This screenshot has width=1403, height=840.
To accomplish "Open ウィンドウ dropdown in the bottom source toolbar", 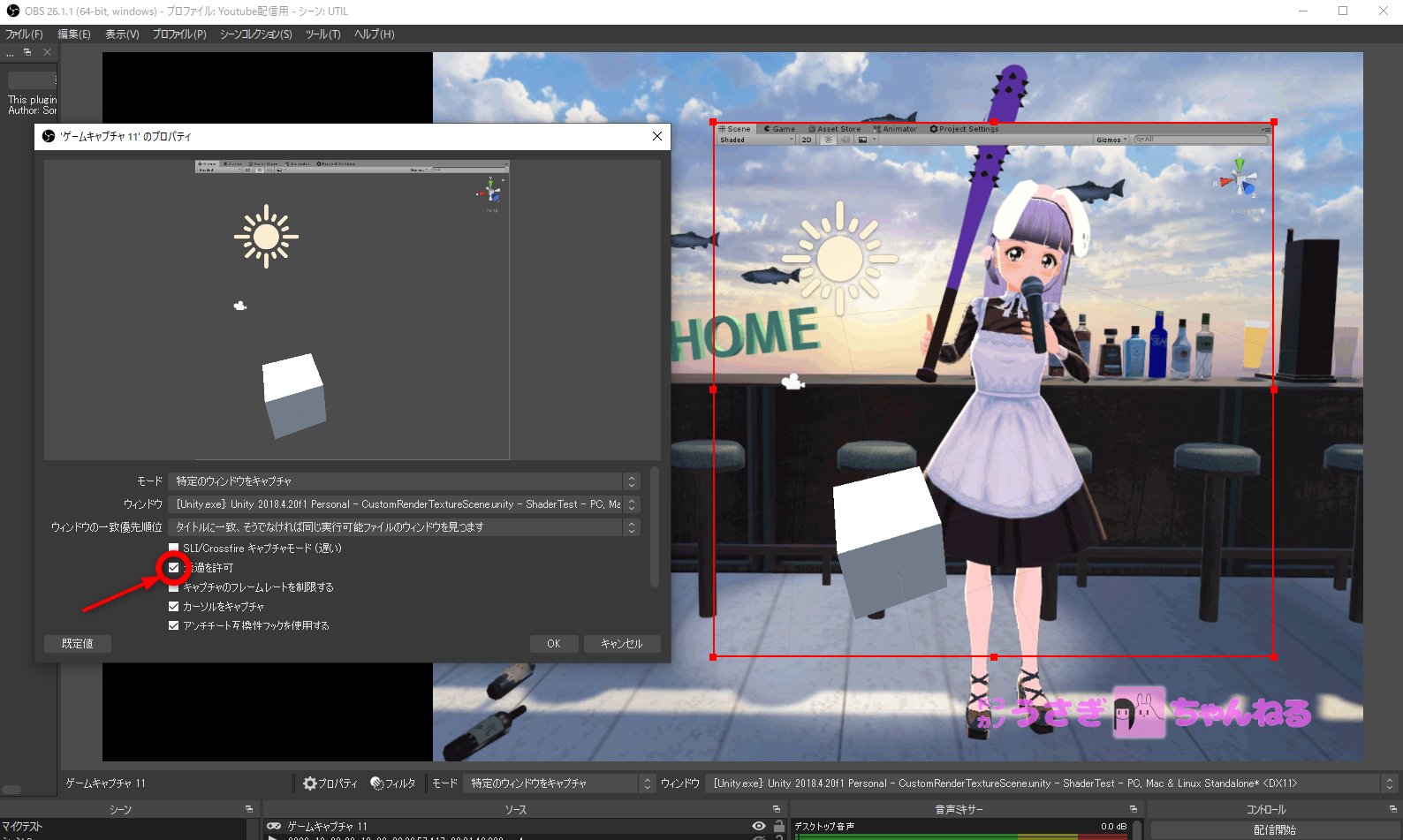I will [1051, 783].
